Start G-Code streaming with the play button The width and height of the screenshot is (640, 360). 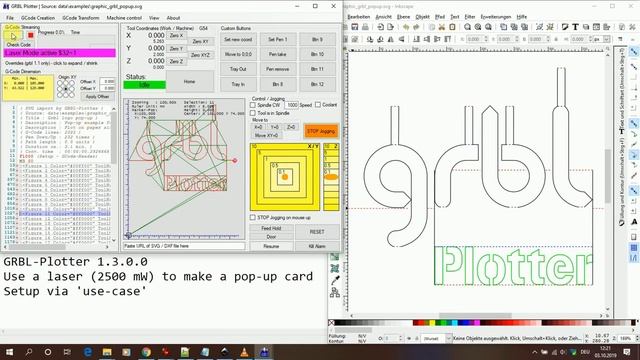pyautogui.click(x=13, y=36)
